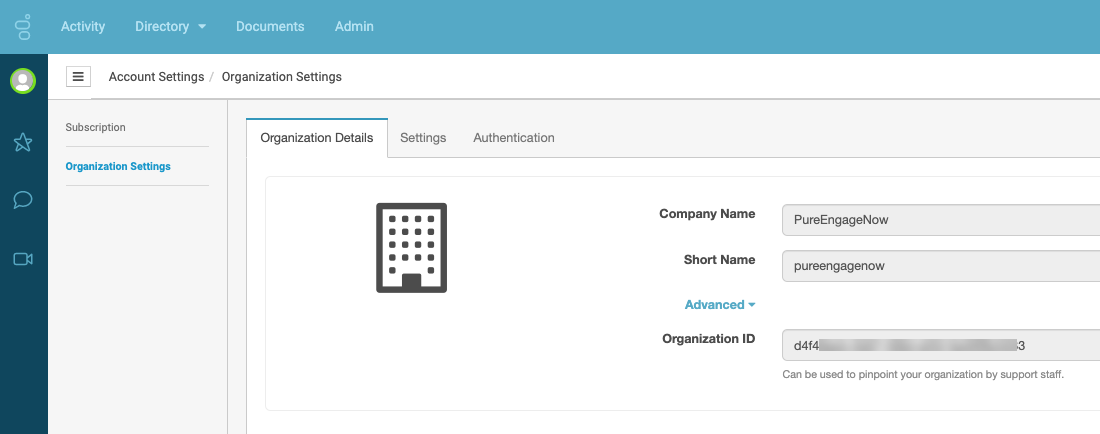This screenshot has height=434, width=1100.
Task: Open the Chat bubble icon
Action: (x=23, y=201)
